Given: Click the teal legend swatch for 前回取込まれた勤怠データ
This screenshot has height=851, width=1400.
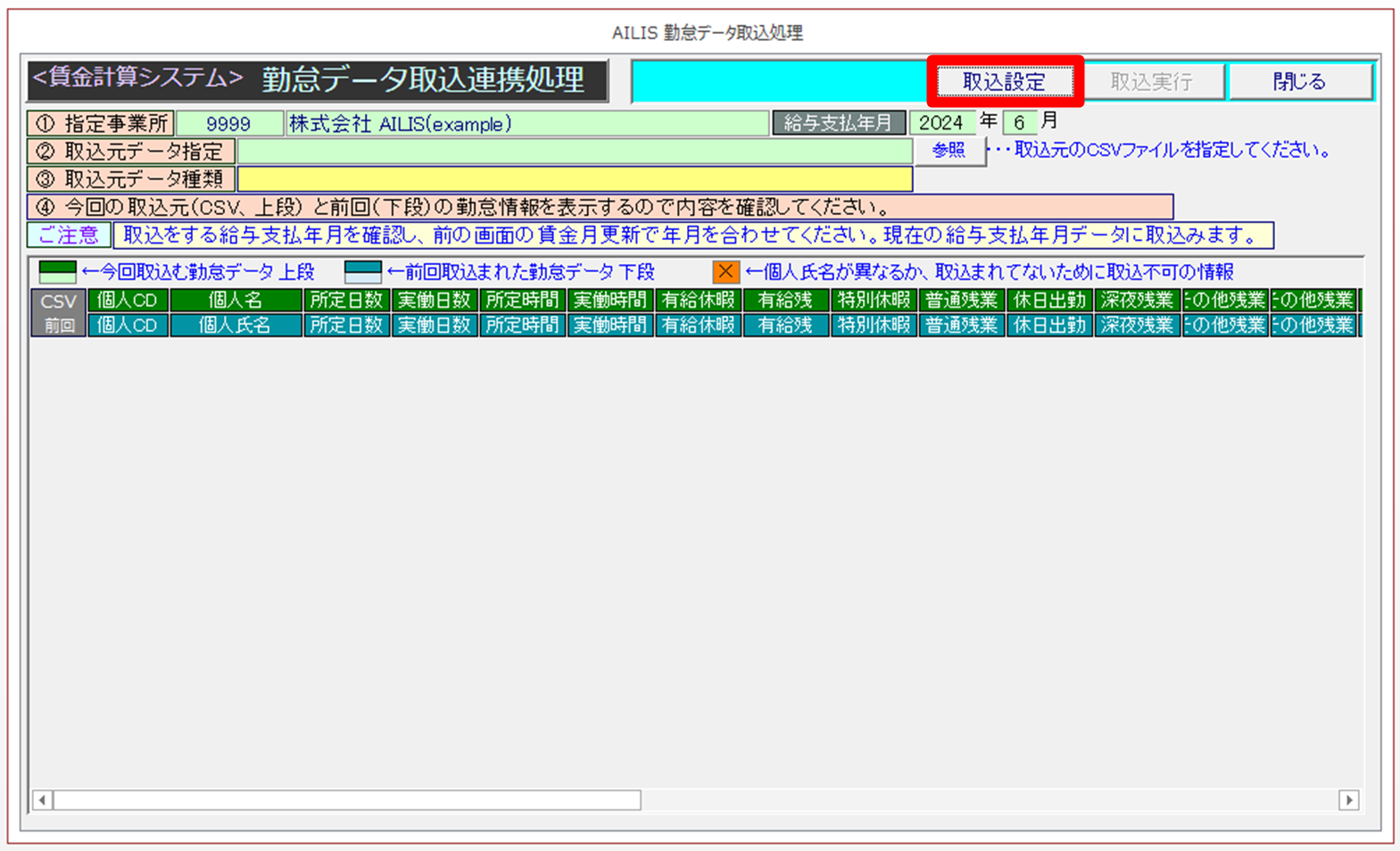Looking at the screenshot, I should (363, 272).
